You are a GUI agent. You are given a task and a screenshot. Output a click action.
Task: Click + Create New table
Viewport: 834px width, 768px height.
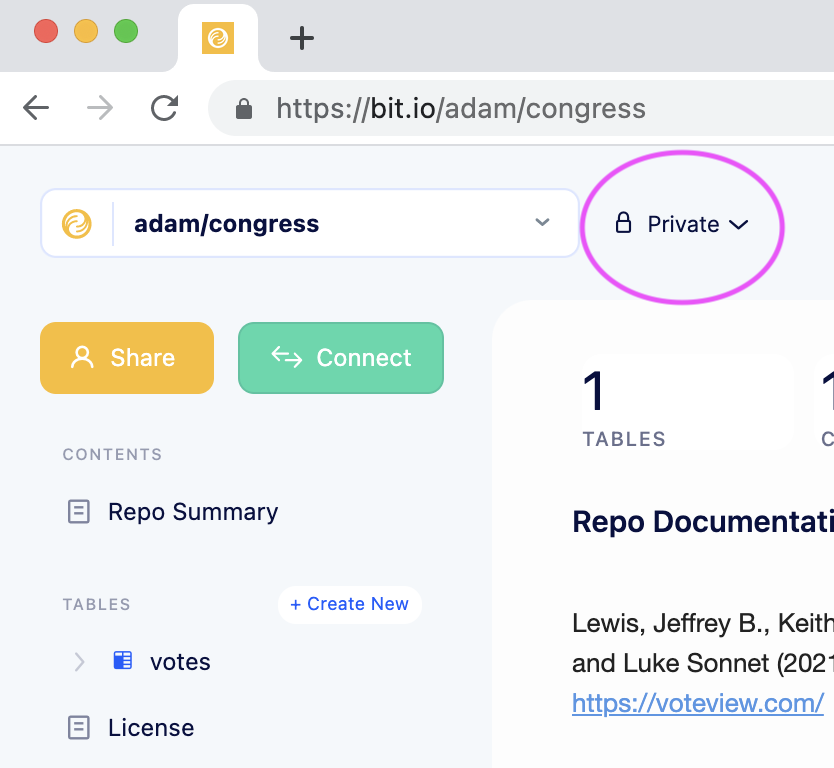pos(349,604)
